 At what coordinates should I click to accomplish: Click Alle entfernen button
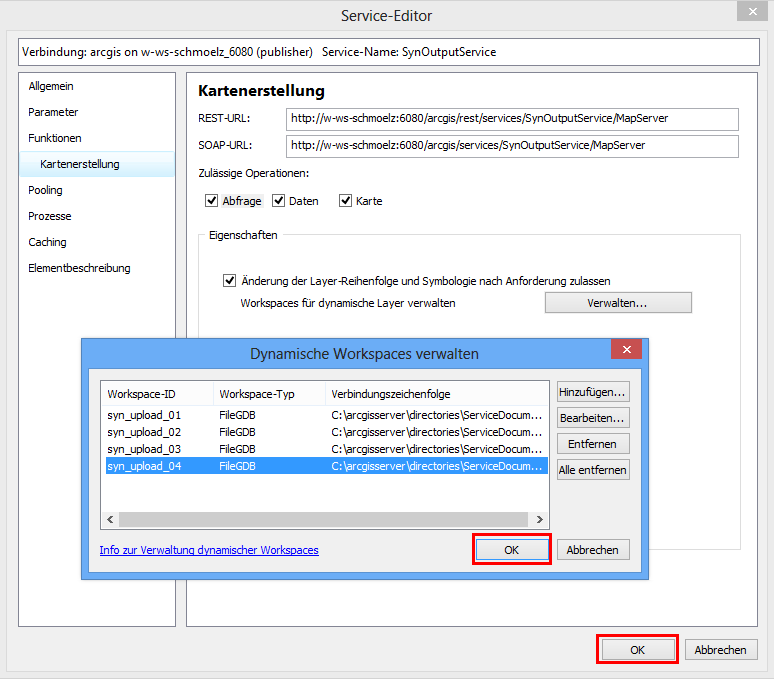point(593,470)
